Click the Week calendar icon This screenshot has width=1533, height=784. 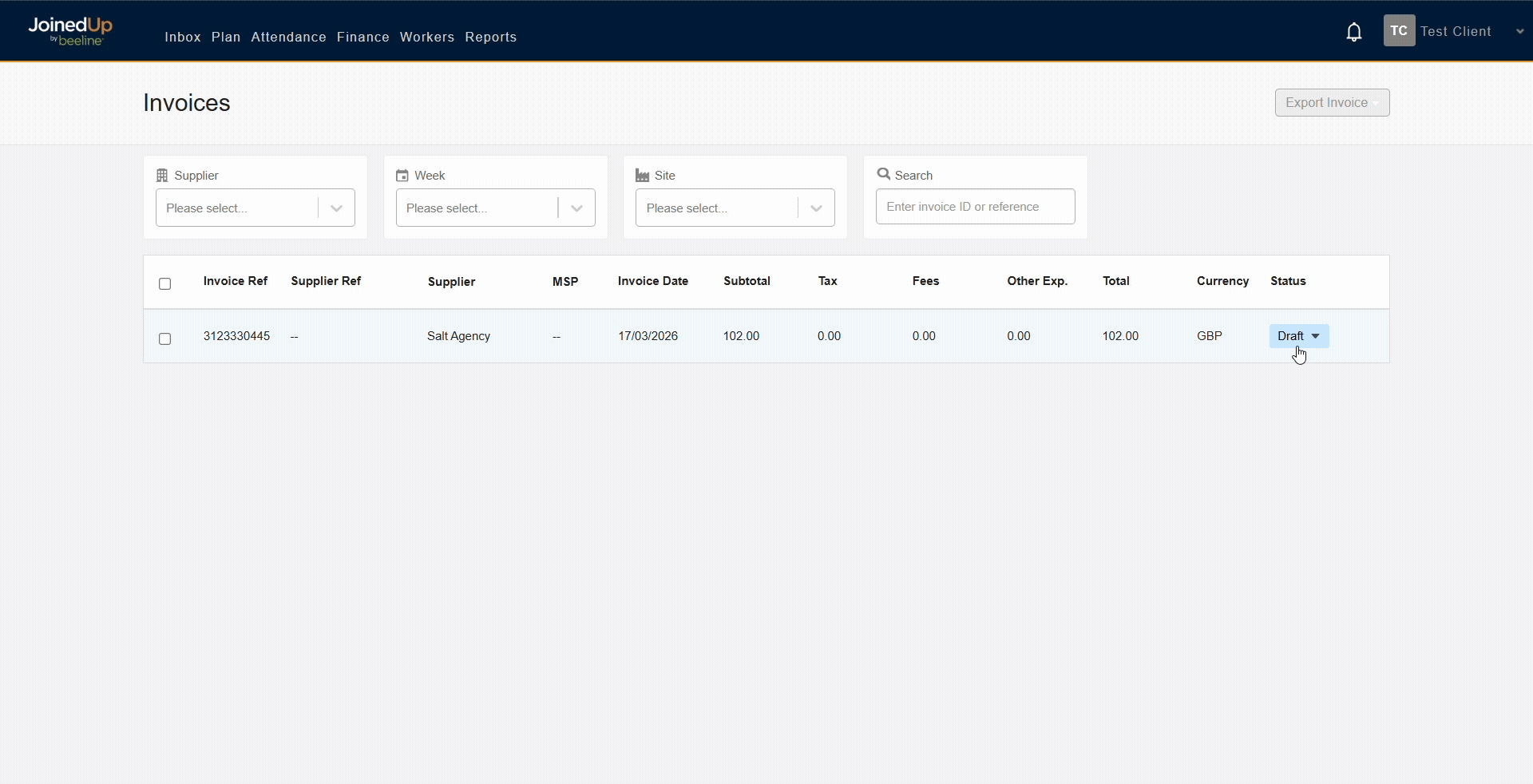(402, 176)
